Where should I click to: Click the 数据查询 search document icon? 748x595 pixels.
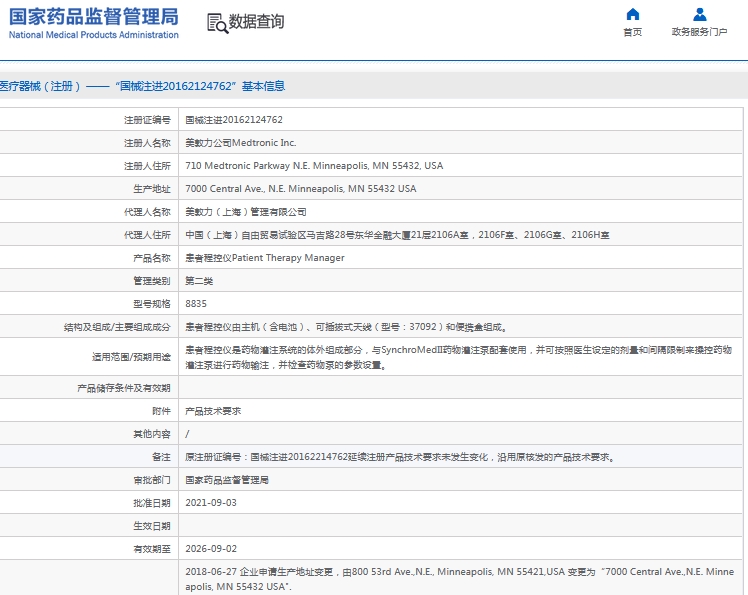pyautogui.click(x=217, y=23)
